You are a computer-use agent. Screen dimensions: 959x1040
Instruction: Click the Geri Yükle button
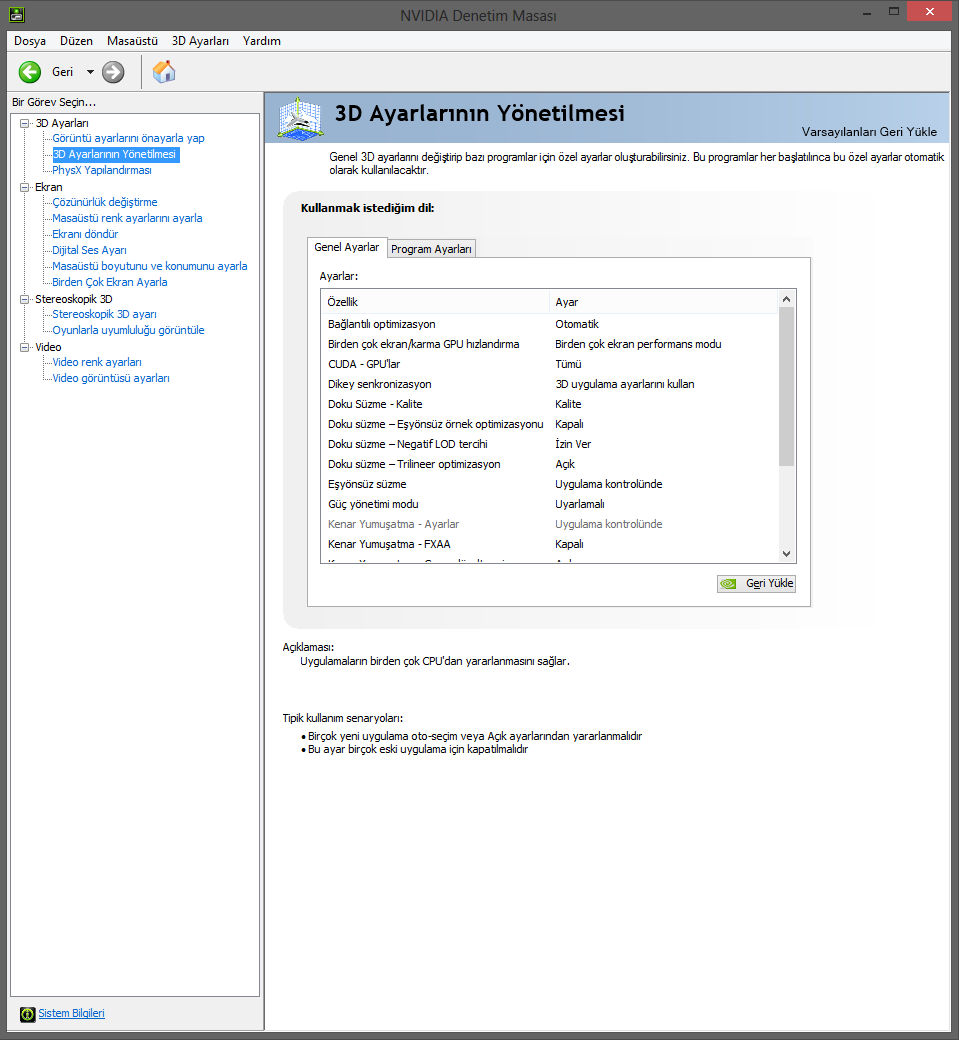click(756, 583)
